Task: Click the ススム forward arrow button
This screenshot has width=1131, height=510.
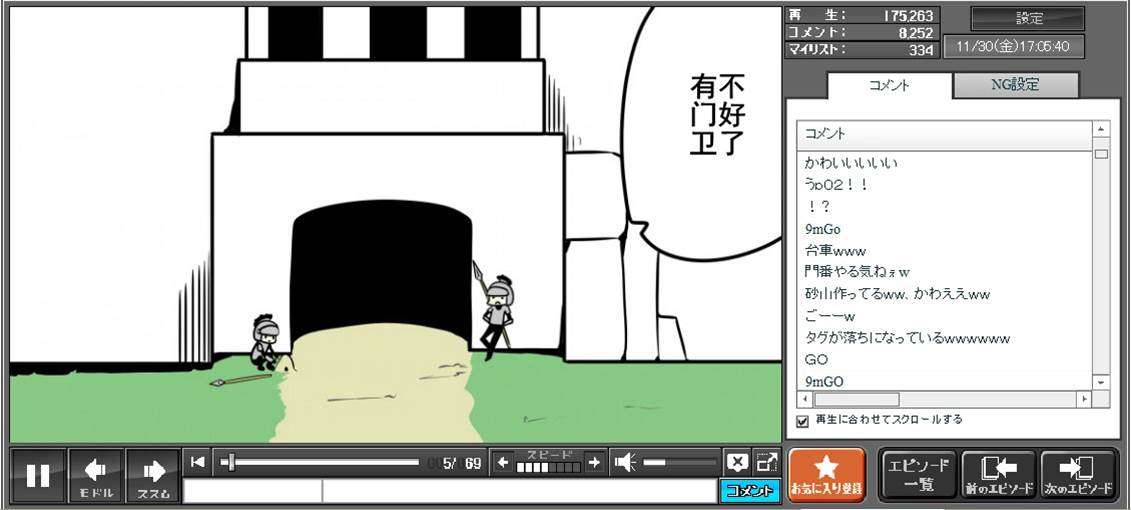Action: pos(153,476)
